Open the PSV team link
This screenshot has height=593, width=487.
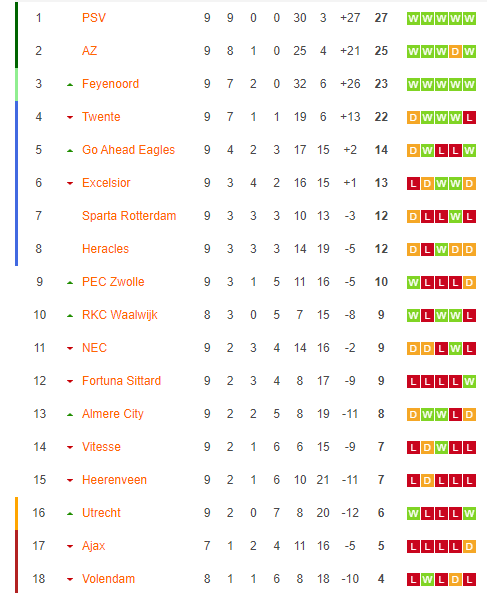coord(94,18)
